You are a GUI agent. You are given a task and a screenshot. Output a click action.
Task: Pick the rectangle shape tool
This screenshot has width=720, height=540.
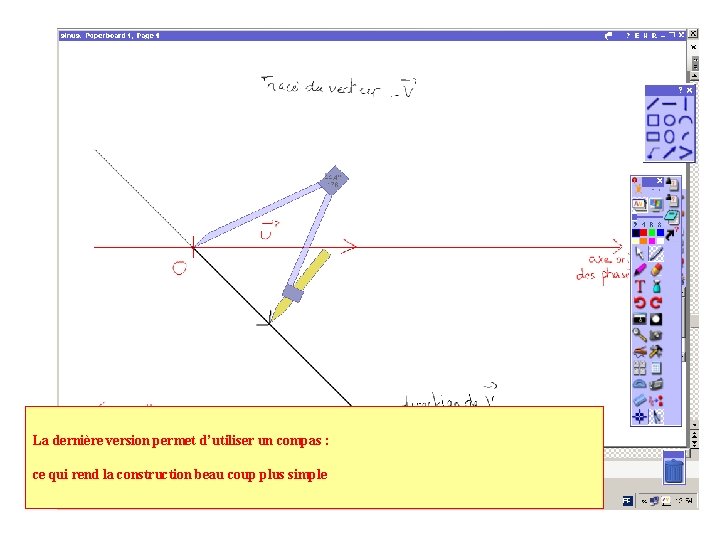tap(652, 136)
